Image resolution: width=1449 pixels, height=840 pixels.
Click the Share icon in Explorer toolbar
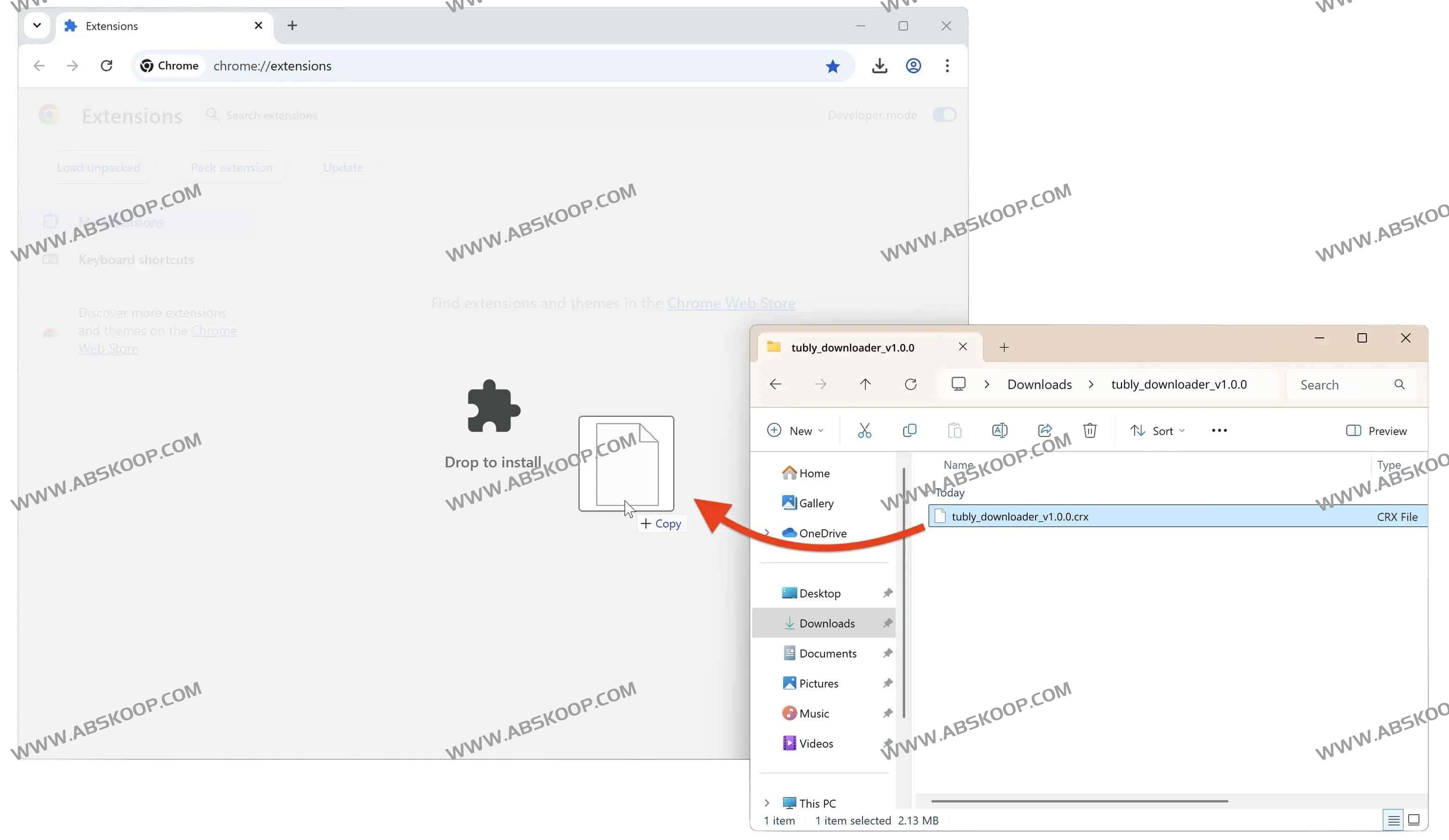click(1045, 431)
